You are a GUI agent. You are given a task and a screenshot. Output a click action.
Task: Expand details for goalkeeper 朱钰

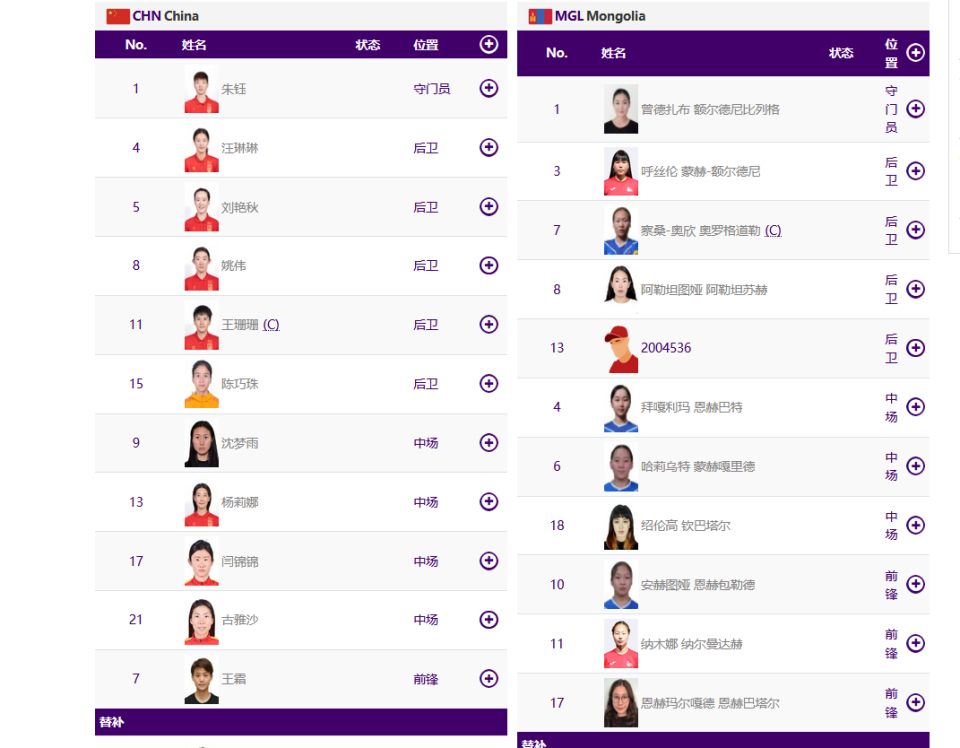click(489, 88)
